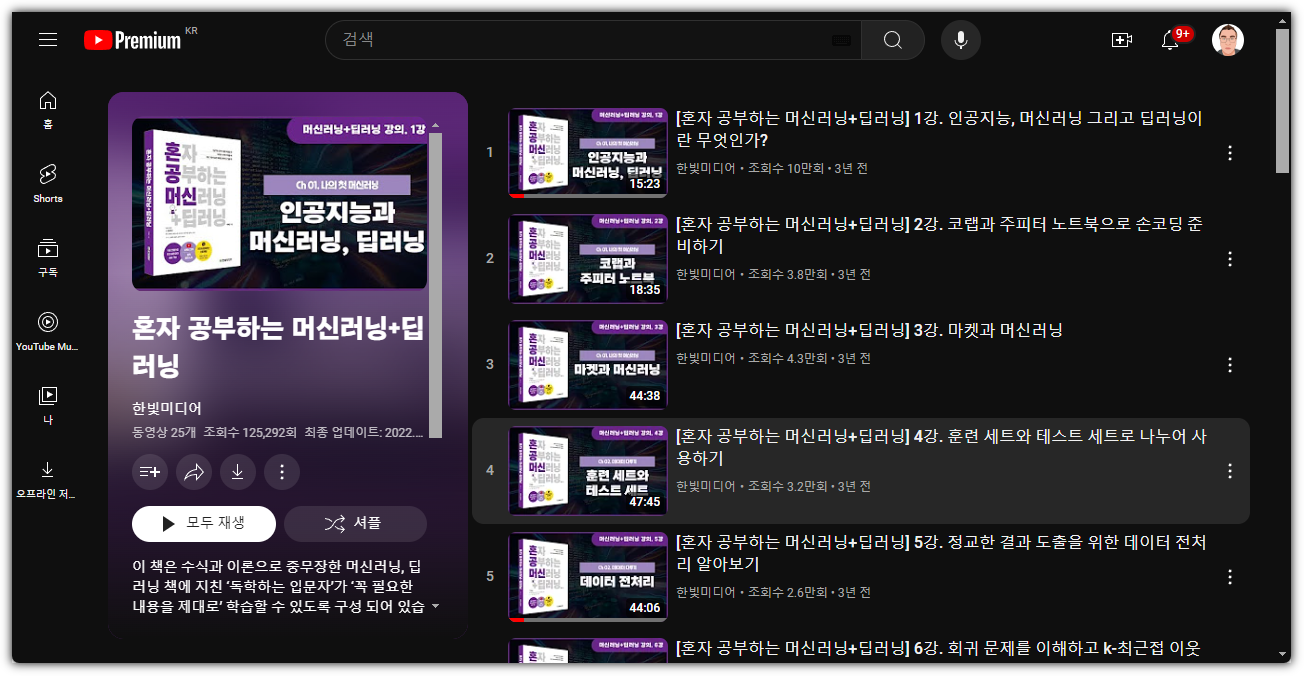This screenshot has height=676, width=1304.
Task: Play the 2강 video thumbnail
Action: [x=588, y=259]
